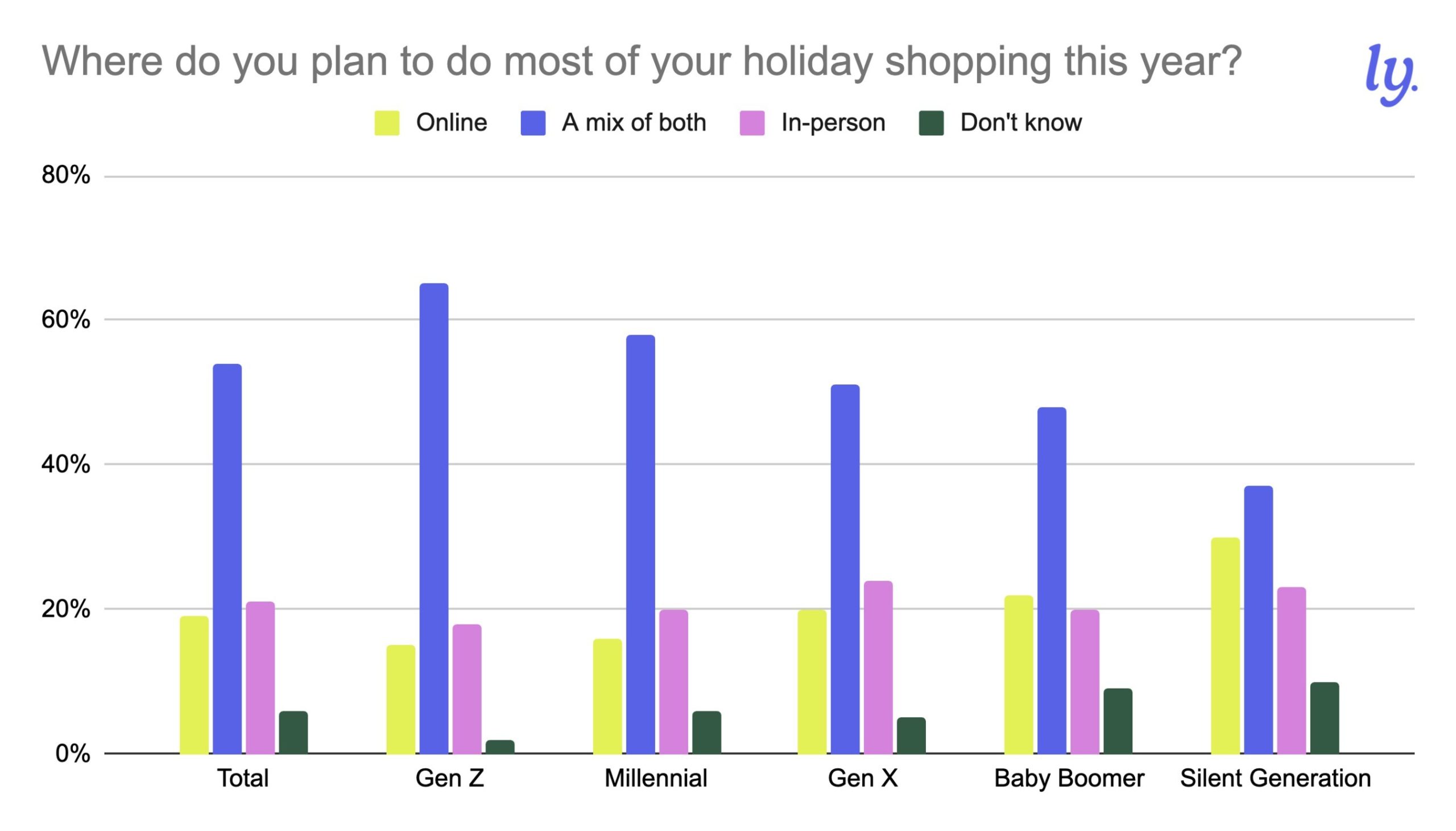
Task: Click the Gen Z blue mix bar
Action: tap(433, 518)
